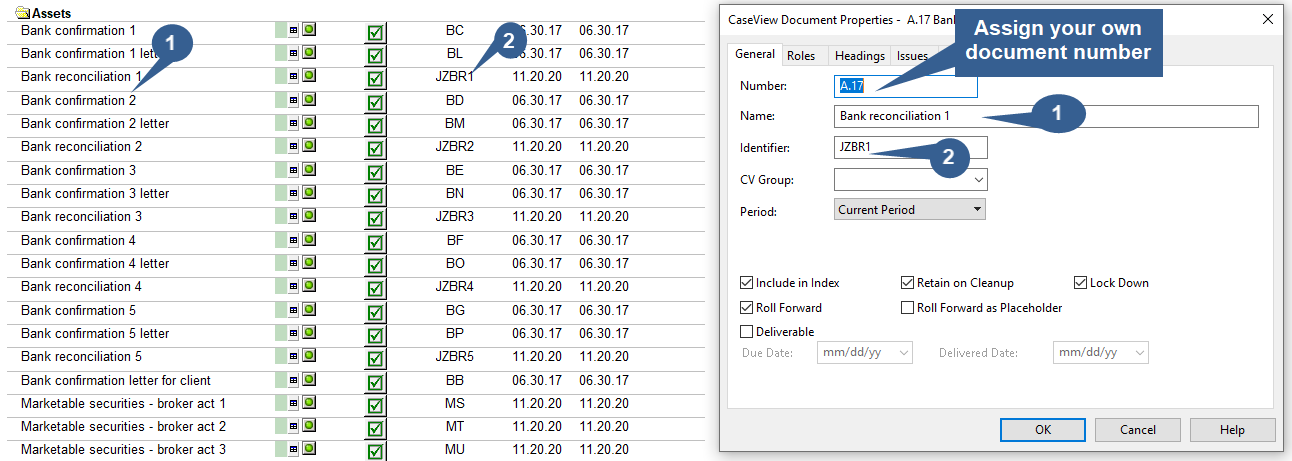Toggle sign-off checkmark for Bank reconciliation 1
1292x461 pixels.
[x=375, y=78]
